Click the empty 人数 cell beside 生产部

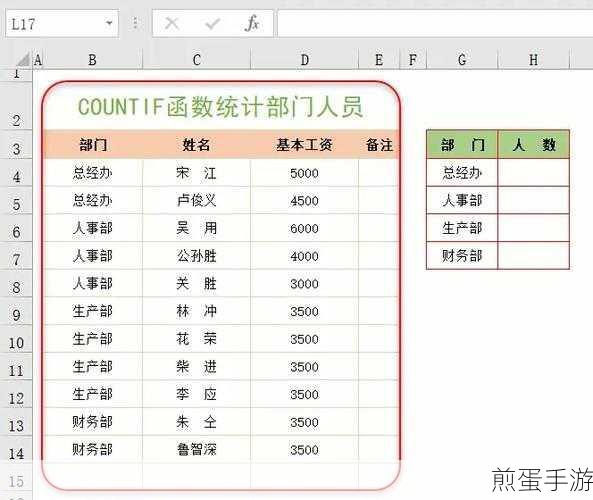[x=534, y=228]
